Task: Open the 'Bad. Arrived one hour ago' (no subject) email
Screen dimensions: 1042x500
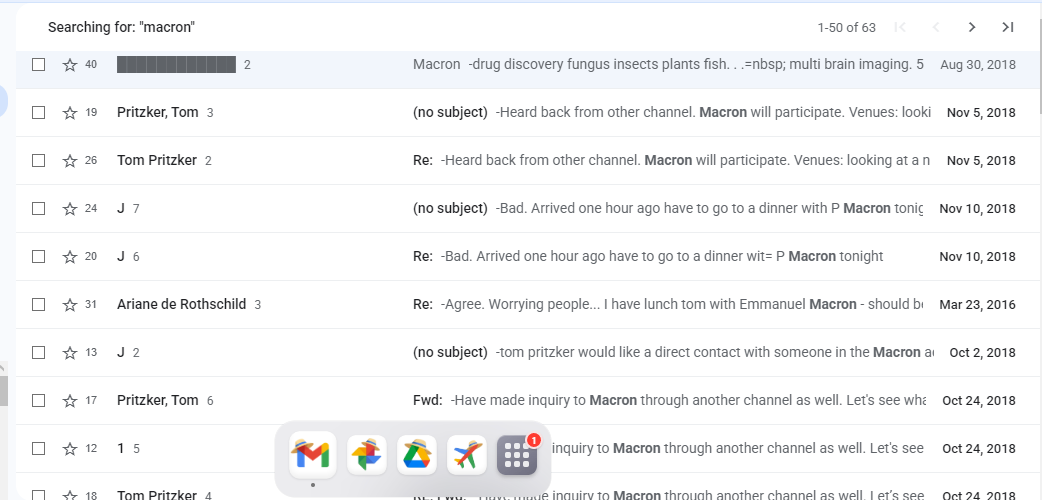Action: click(528, 208)
